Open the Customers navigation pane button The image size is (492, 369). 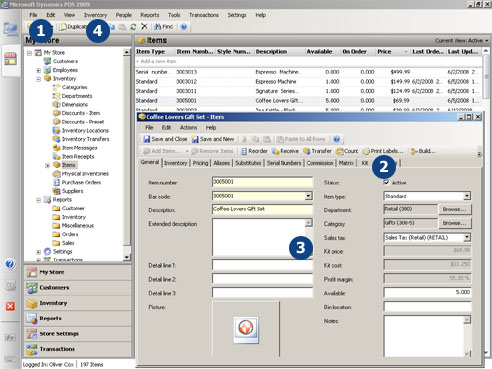78,288
